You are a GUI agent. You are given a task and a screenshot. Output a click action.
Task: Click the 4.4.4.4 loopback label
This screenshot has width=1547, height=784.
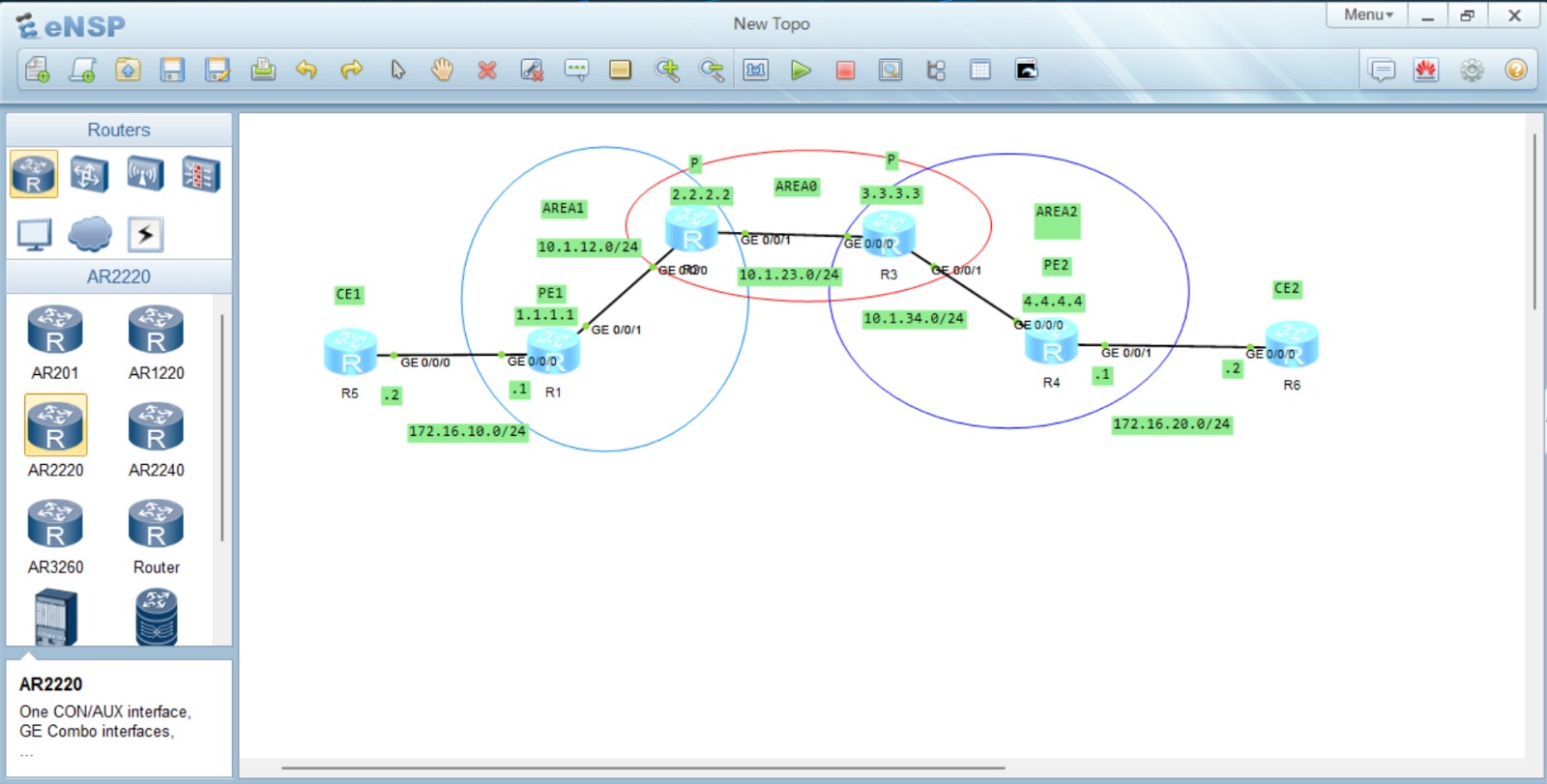click(1053, 302)
